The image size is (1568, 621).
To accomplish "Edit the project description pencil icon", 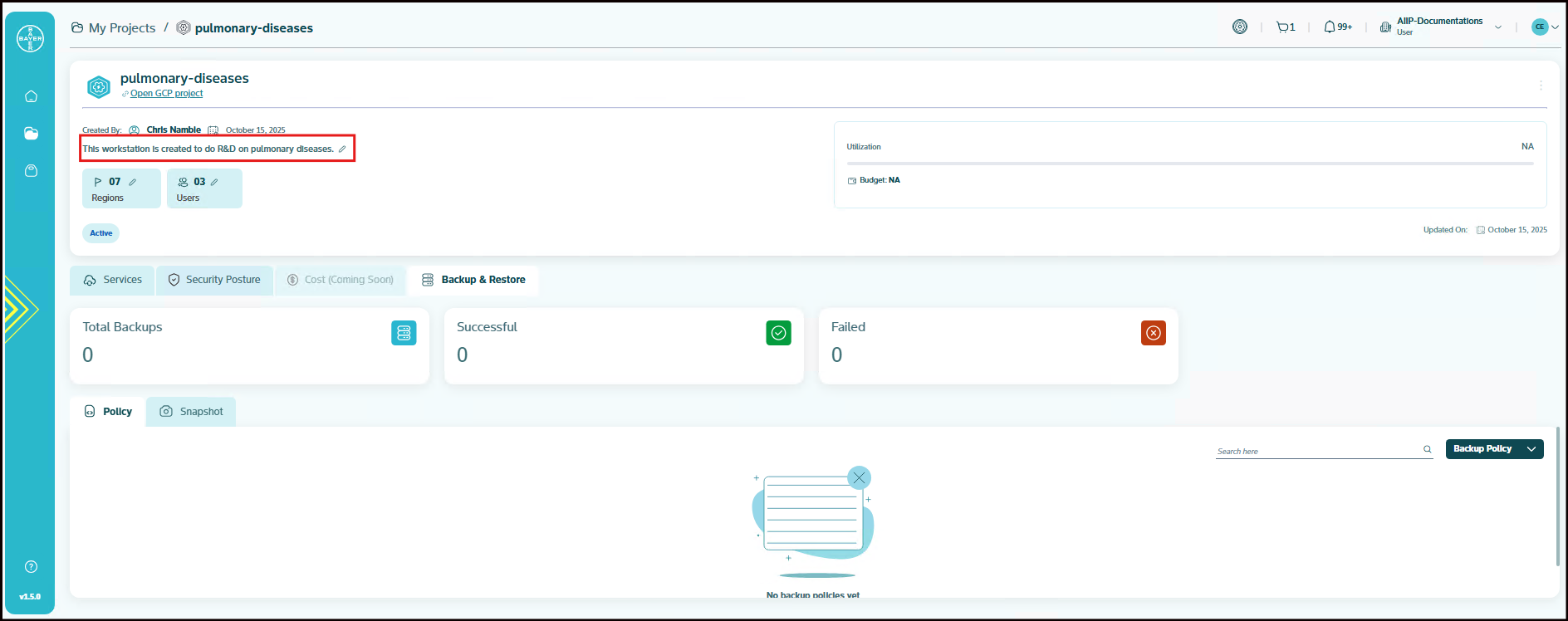I will 342,149.
